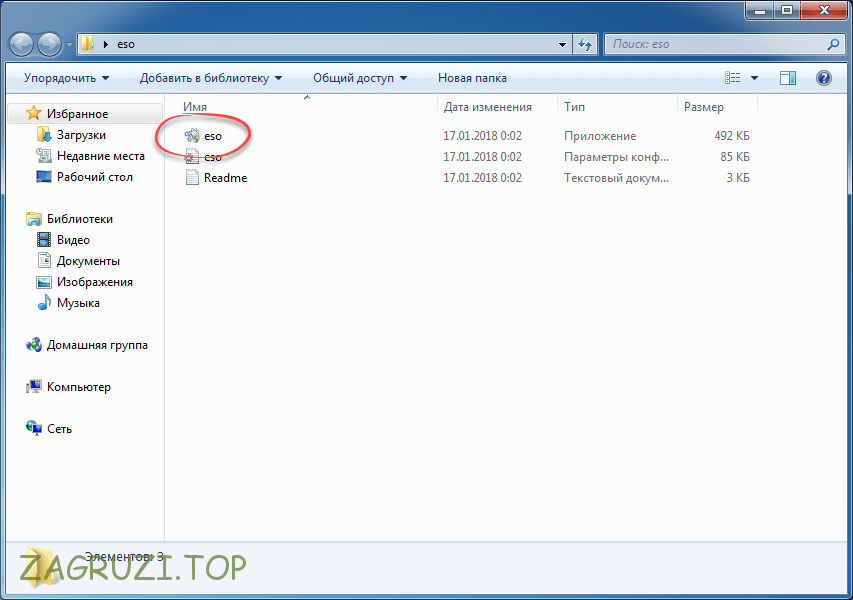Click the folder icon in address bar

[x=87, y=44]
